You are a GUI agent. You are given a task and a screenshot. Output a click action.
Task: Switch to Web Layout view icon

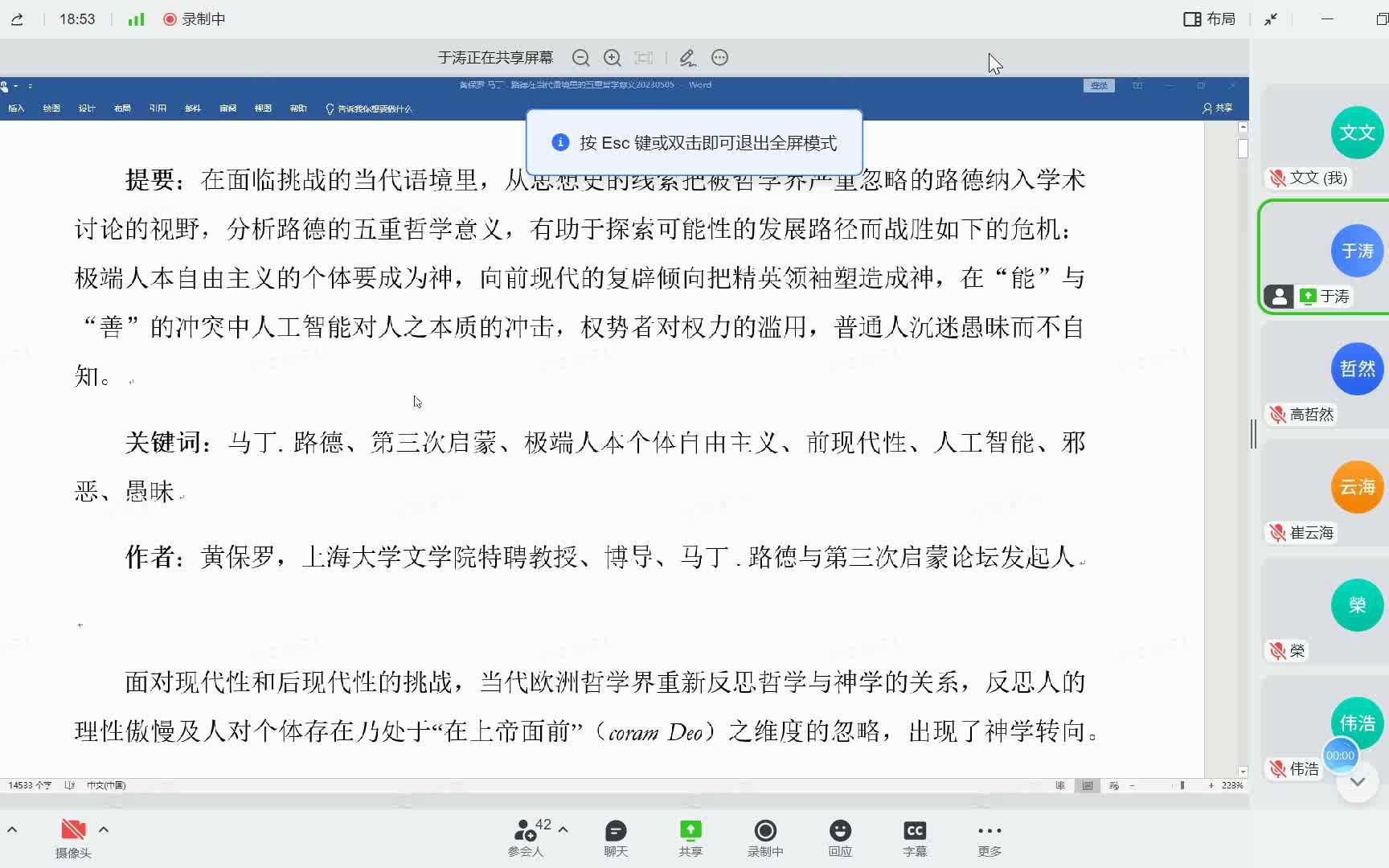click(1114, 785)
